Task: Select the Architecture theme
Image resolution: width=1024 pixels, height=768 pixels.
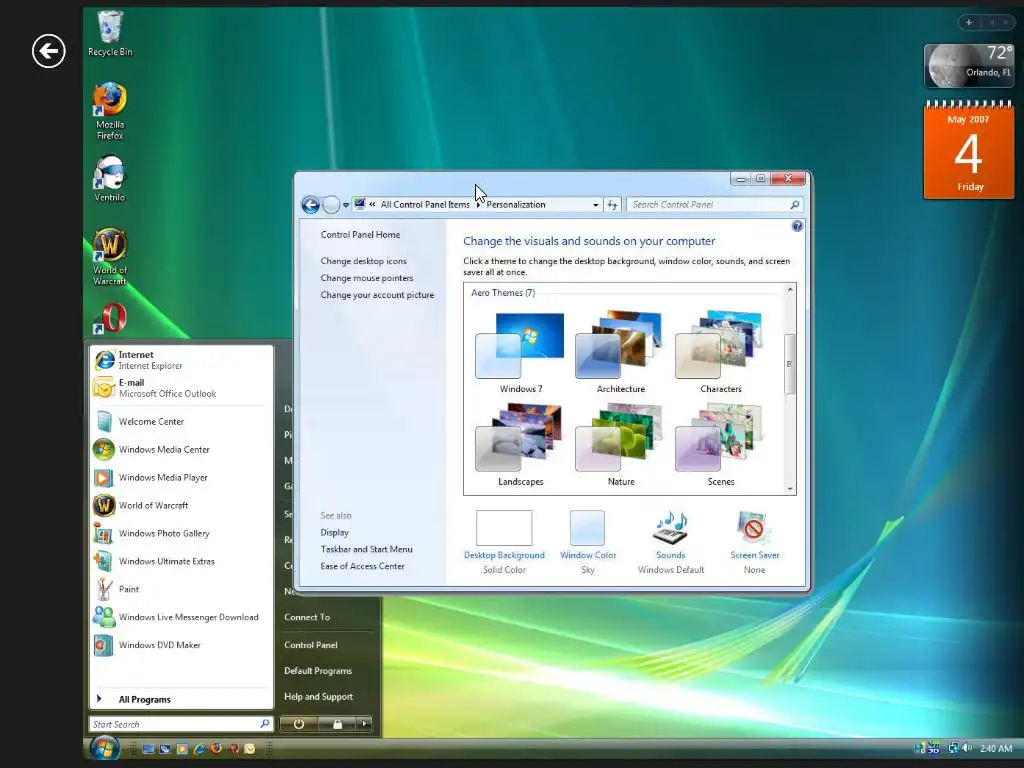Action: click(620, 353)
